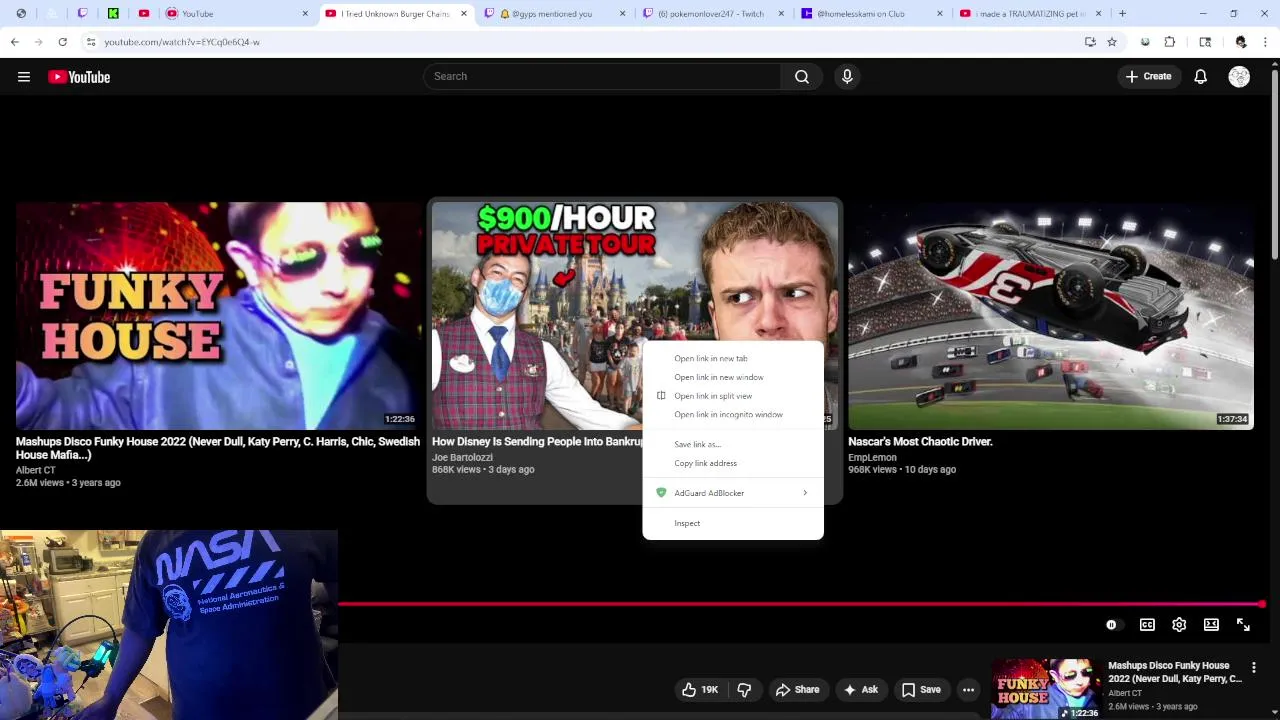Open the Nascar's Most Chaotic Driver thumbnail
Screen dimensions: 1280x720
(1051, 315)
